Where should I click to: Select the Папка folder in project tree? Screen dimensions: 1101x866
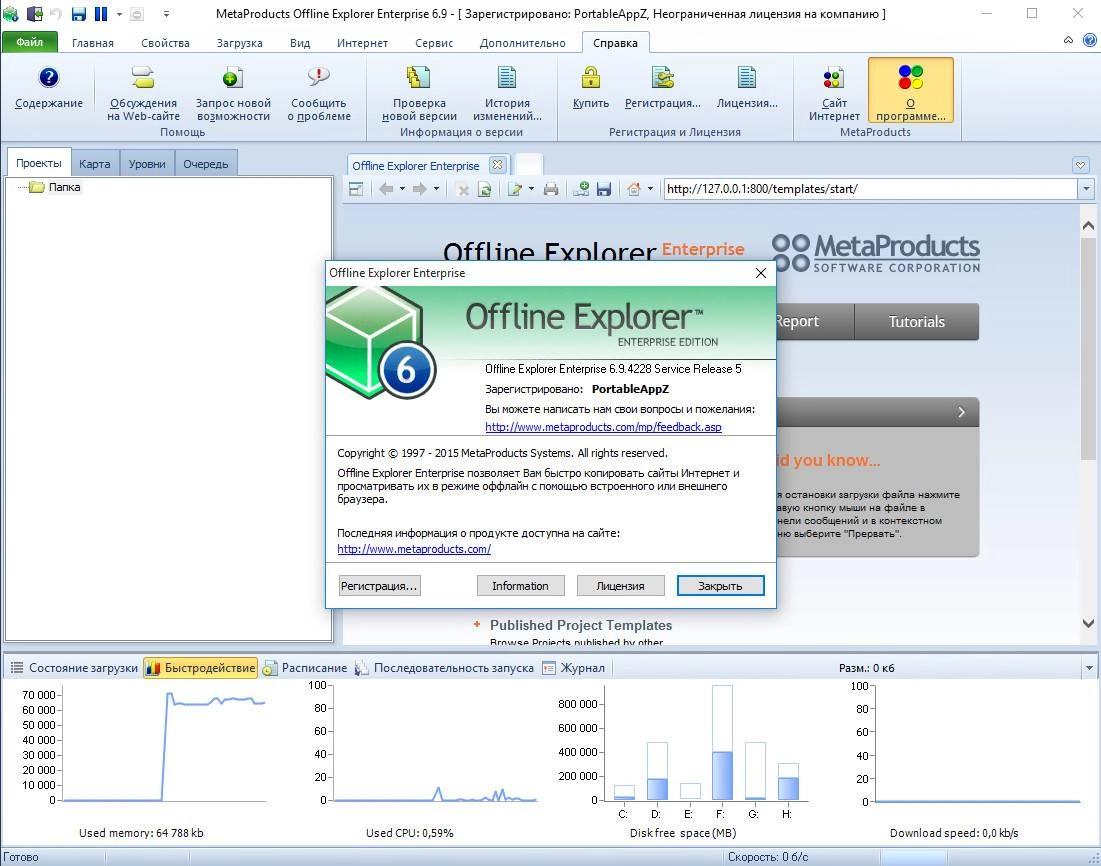click(x=65, y=187)
